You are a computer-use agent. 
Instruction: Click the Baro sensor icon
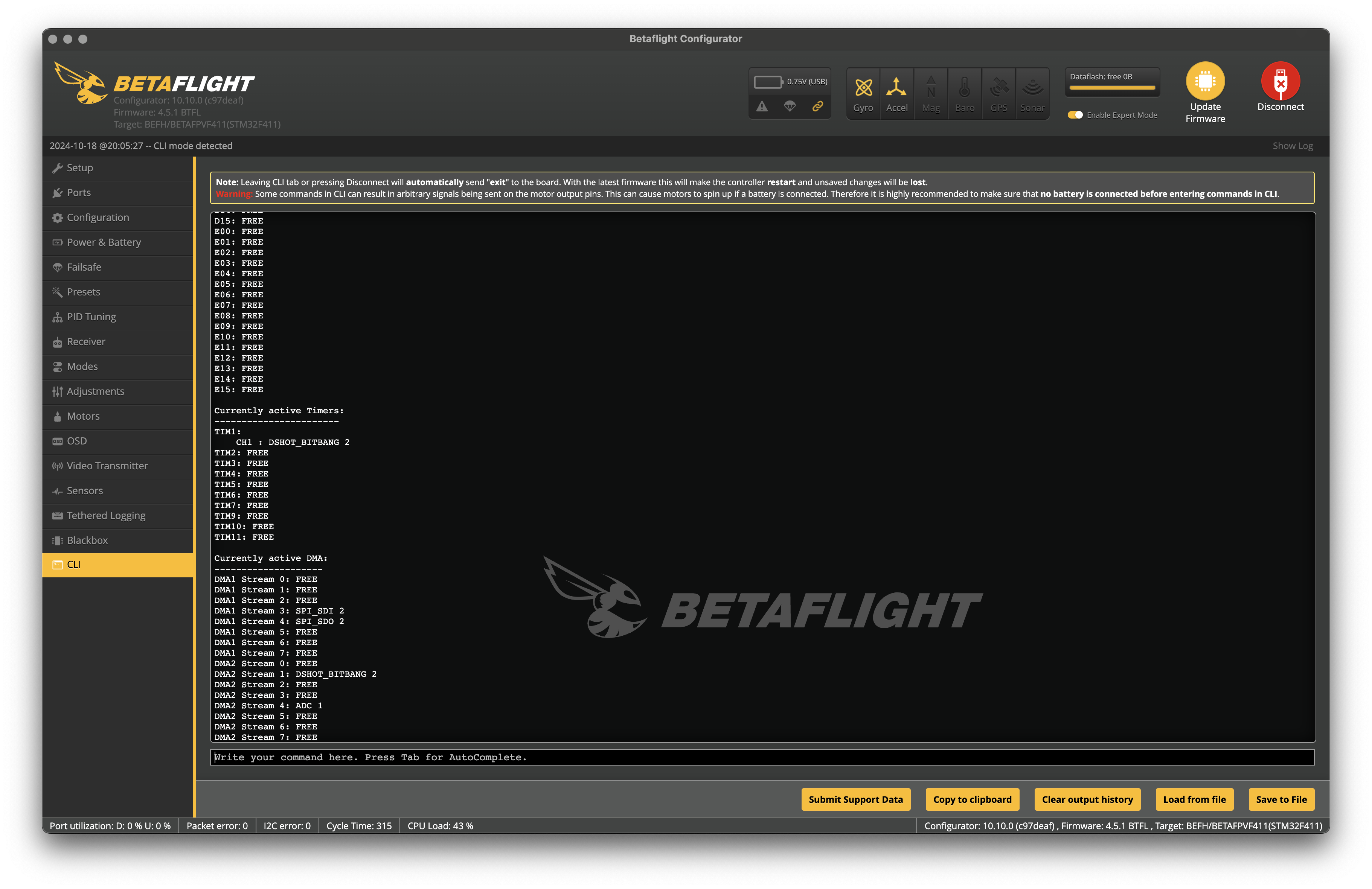pos(965,88)
